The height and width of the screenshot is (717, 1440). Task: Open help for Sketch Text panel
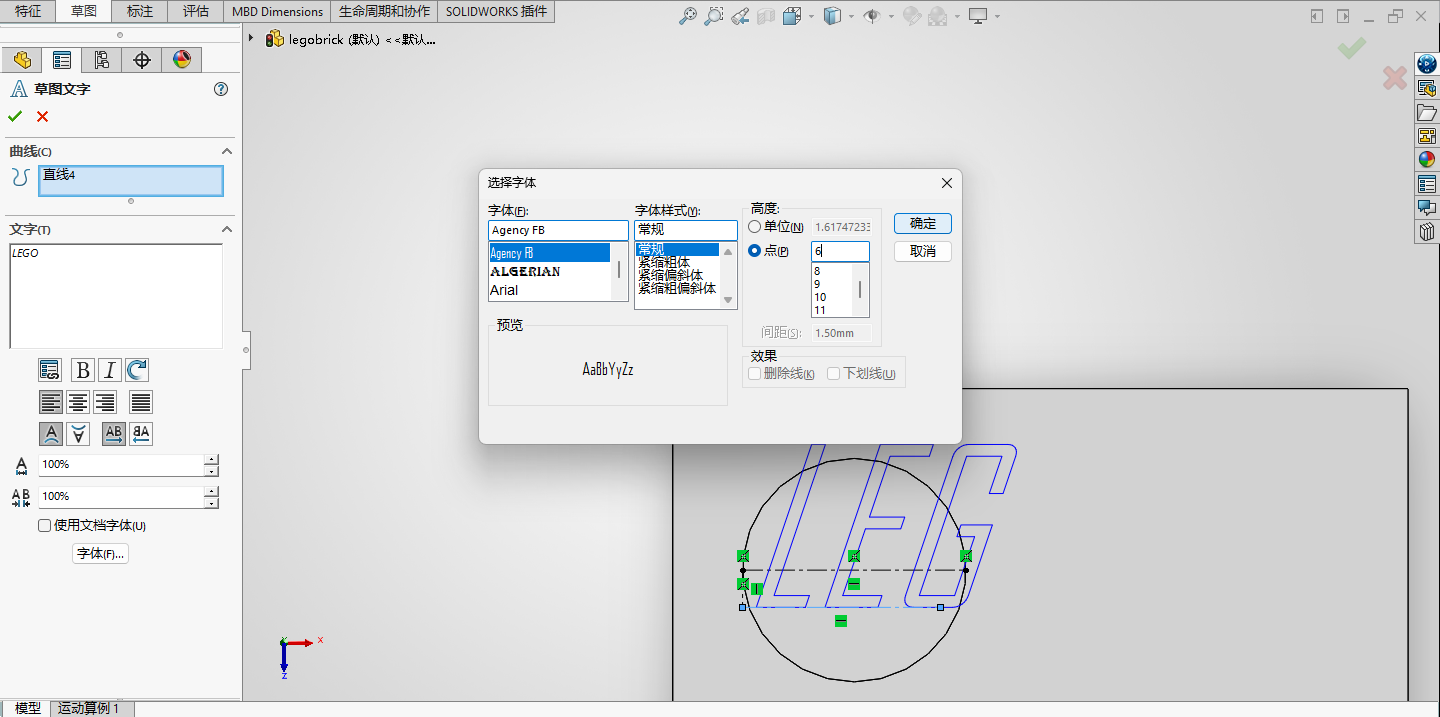click(x=221, y=89)
